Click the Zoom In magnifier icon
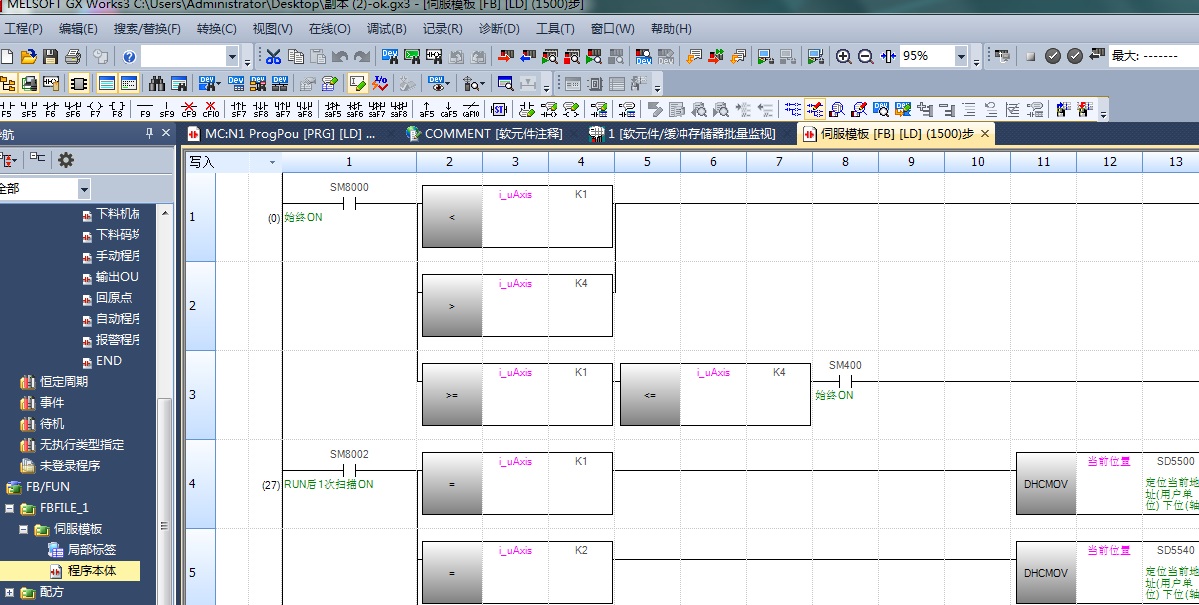The height and width of the screenshot is (605, 1199). pyautogui.click(x=844, y=57)
